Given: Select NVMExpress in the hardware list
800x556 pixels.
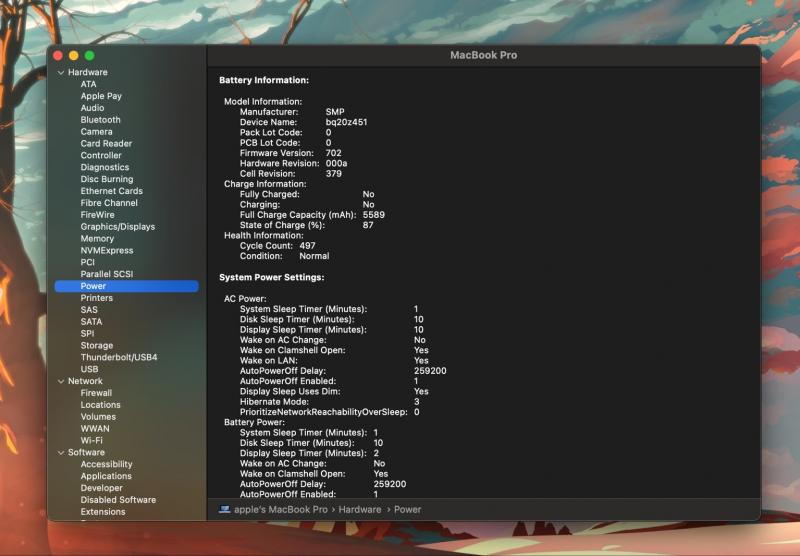Looking at the screenshot, I should 107,251.
